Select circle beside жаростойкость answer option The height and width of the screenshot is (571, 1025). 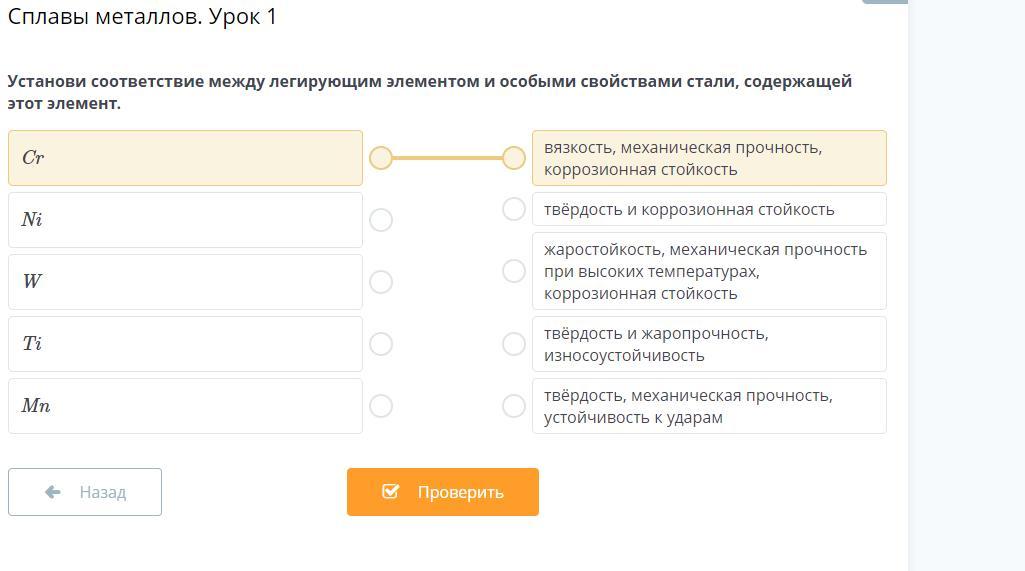(x=514, y=271)
